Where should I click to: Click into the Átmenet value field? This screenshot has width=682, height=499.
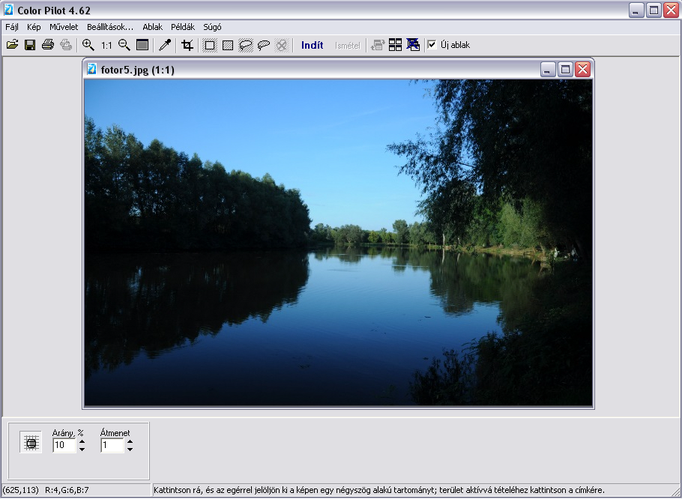coord(111,445)
